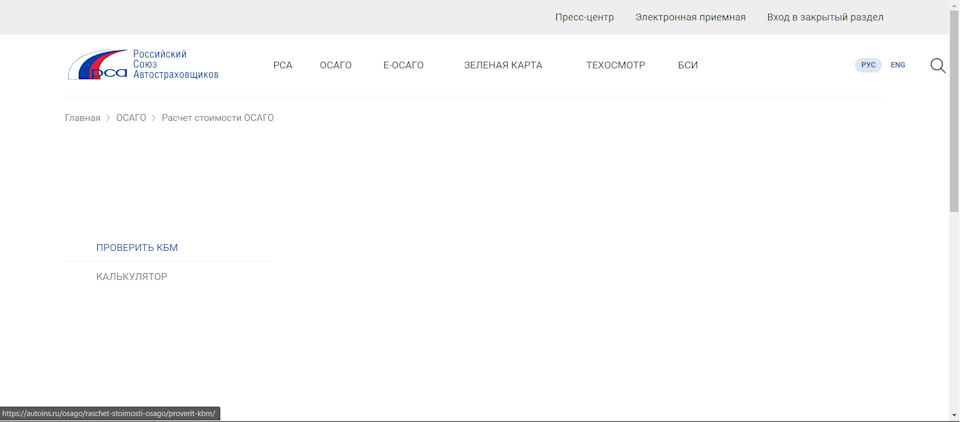
Task: Click the РСА logo to go home
Action: [143, 65]
